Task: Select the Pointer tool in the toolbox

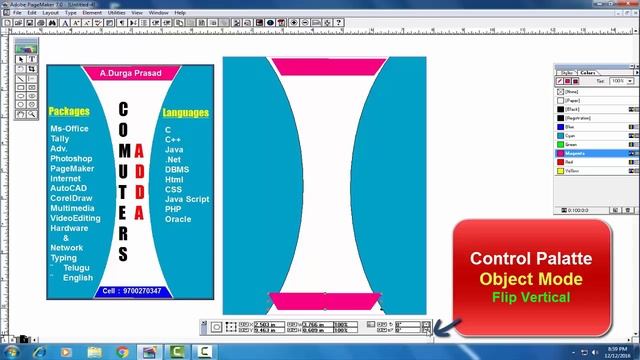Action: click(21, 60)
